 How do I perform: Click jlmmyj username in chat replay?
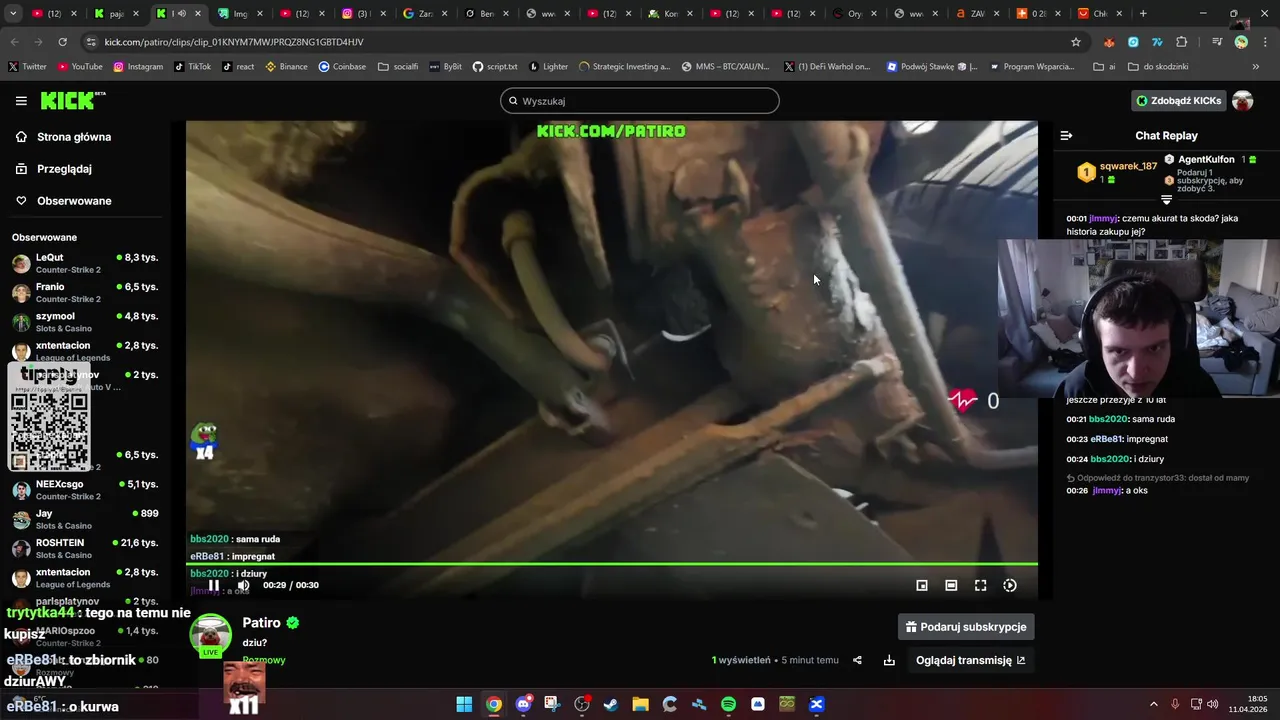tap(1103, 218)
